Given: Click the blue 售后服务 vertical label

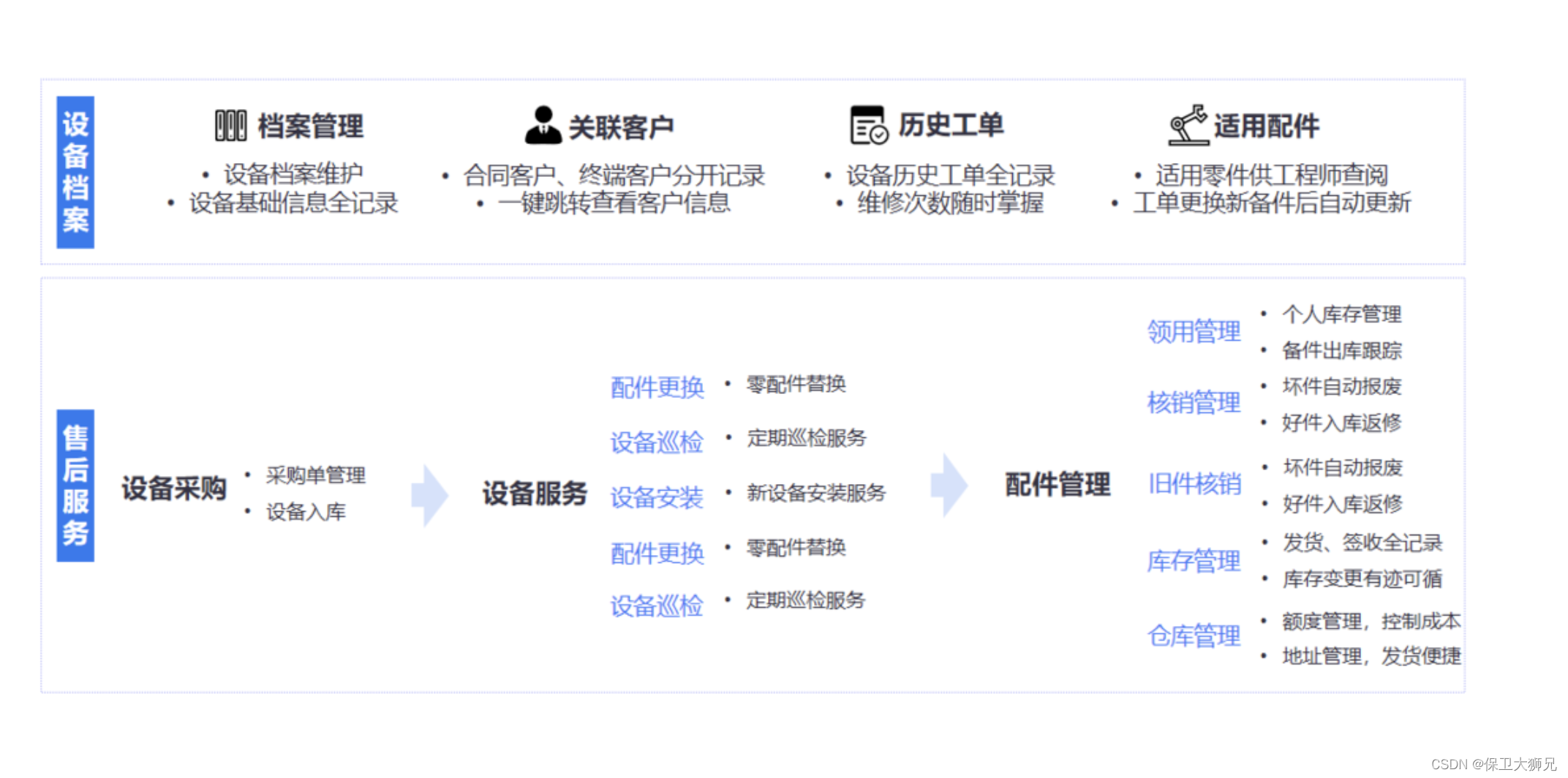Looking at the screenshot, I should [75, 486].
